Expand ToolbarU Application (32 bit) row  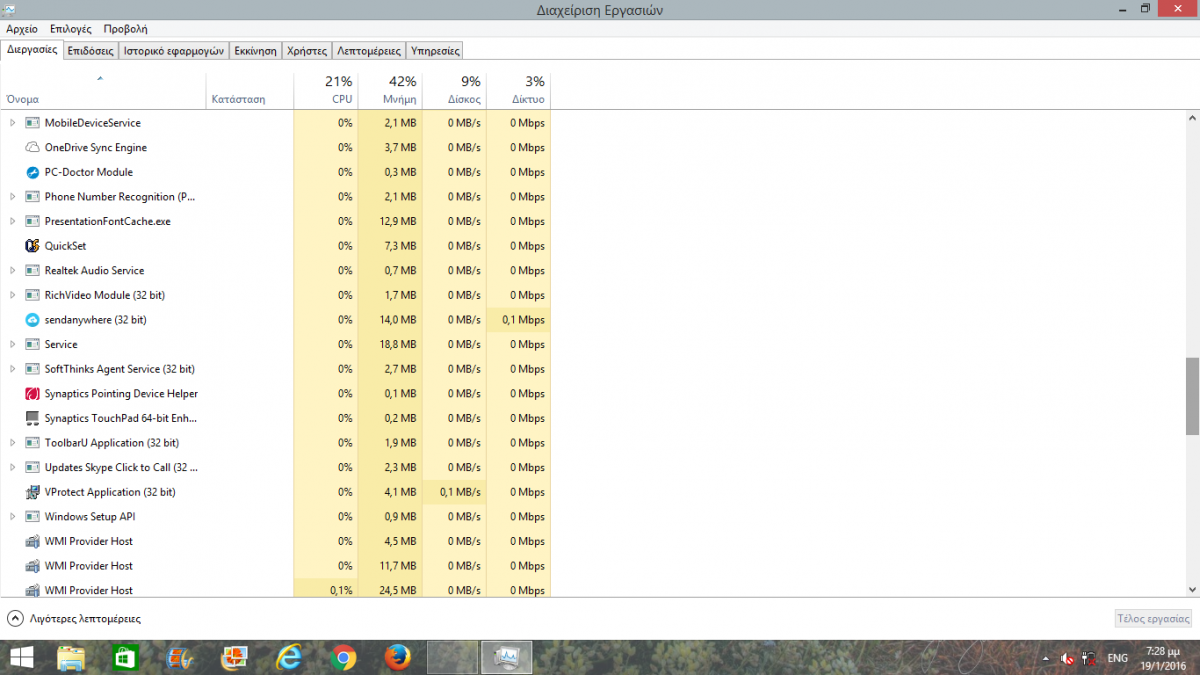(13, 443)
